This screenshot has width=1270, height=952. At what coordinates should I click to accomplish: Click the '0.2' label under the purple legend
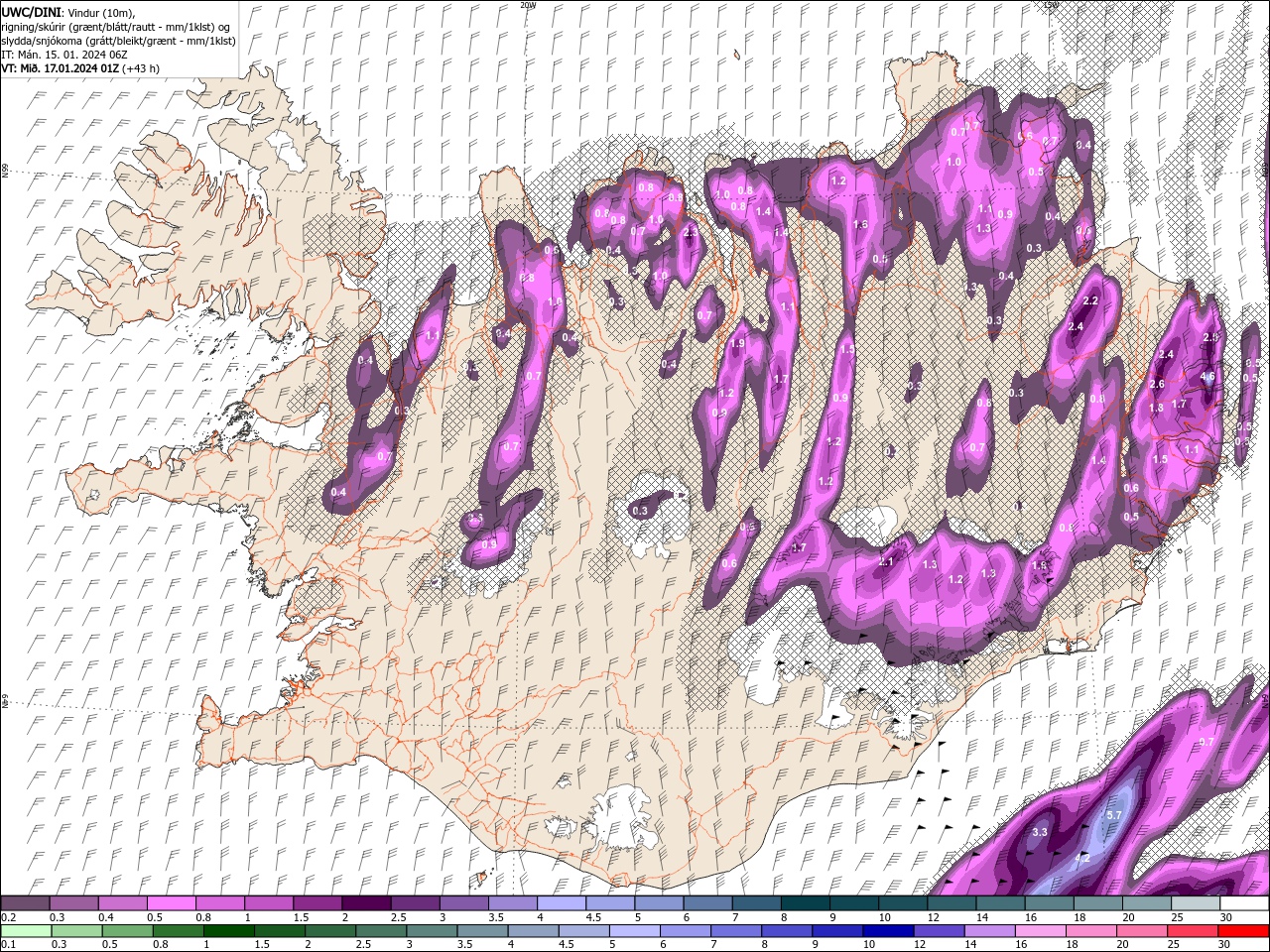8,917
